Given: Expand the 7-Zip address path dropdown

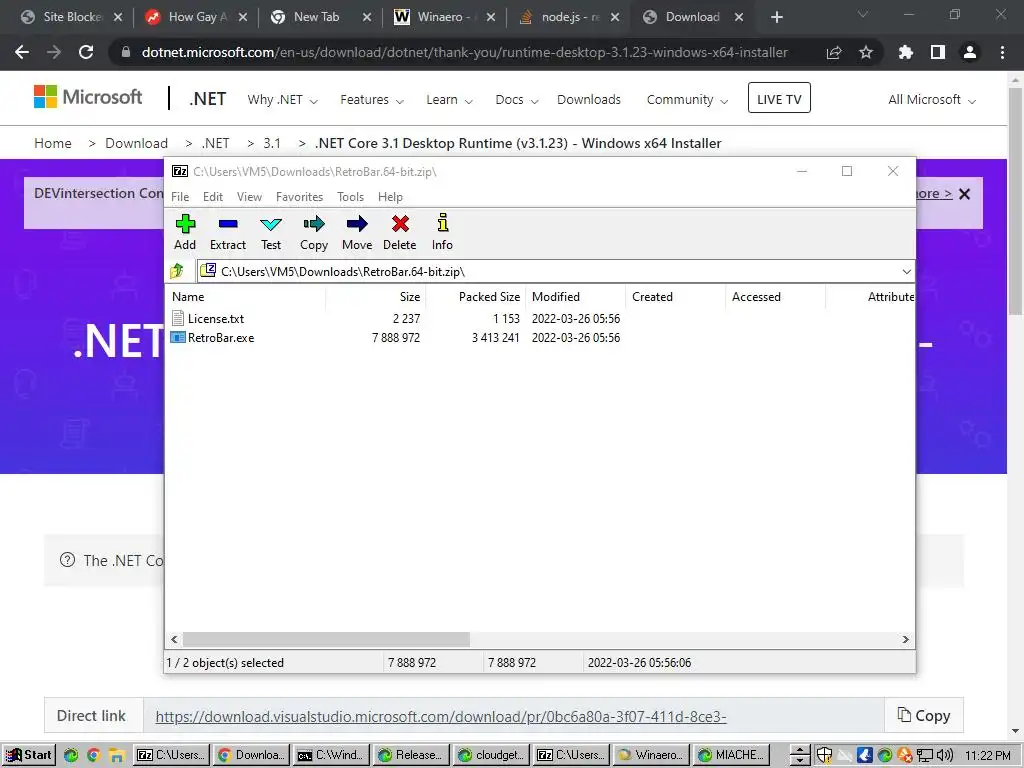Looking at the screenshot, I should click(x=906, y=272).
